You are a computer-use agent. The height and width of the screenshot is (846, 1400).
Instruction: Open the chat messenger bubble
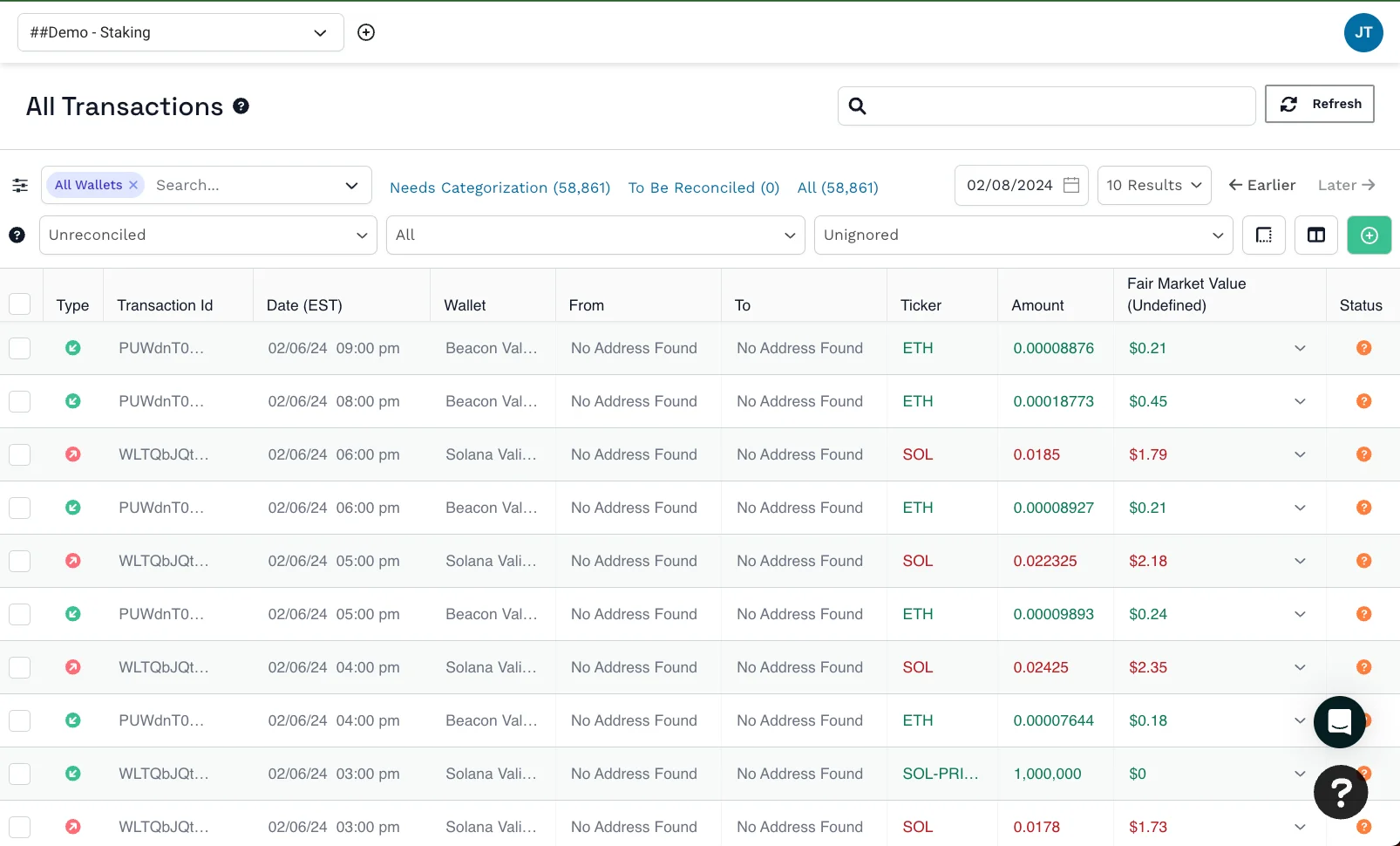point(1340,722)
